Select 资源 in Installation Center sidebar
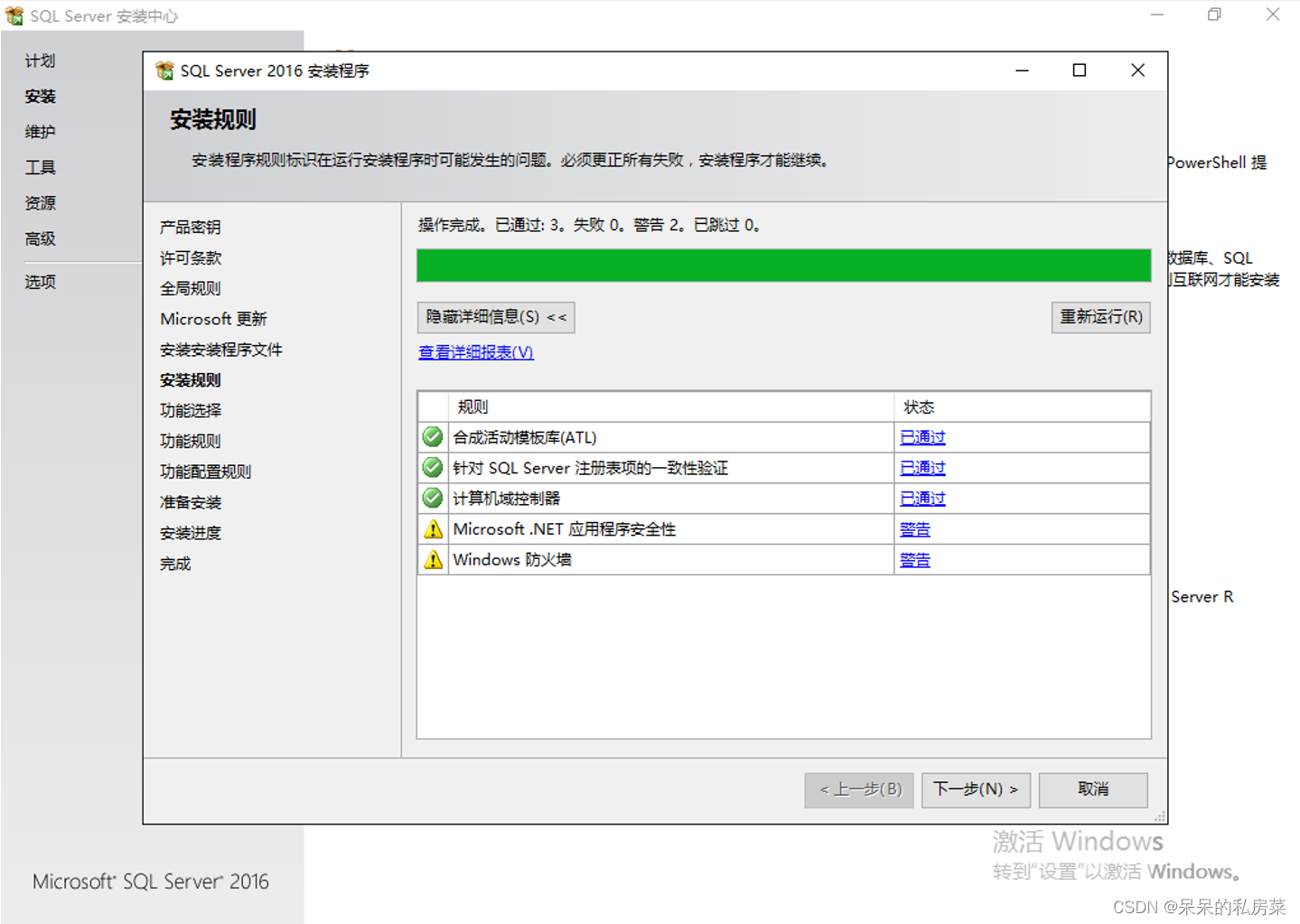The width and height of the screenshot is (1300, 924). pos(40,203)
